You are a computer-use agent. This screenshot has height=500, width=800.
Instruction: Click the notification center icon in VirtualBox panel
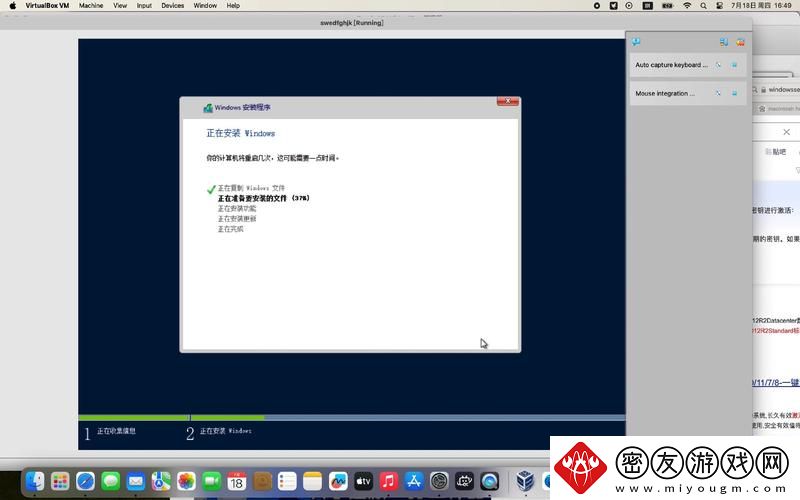636,42
